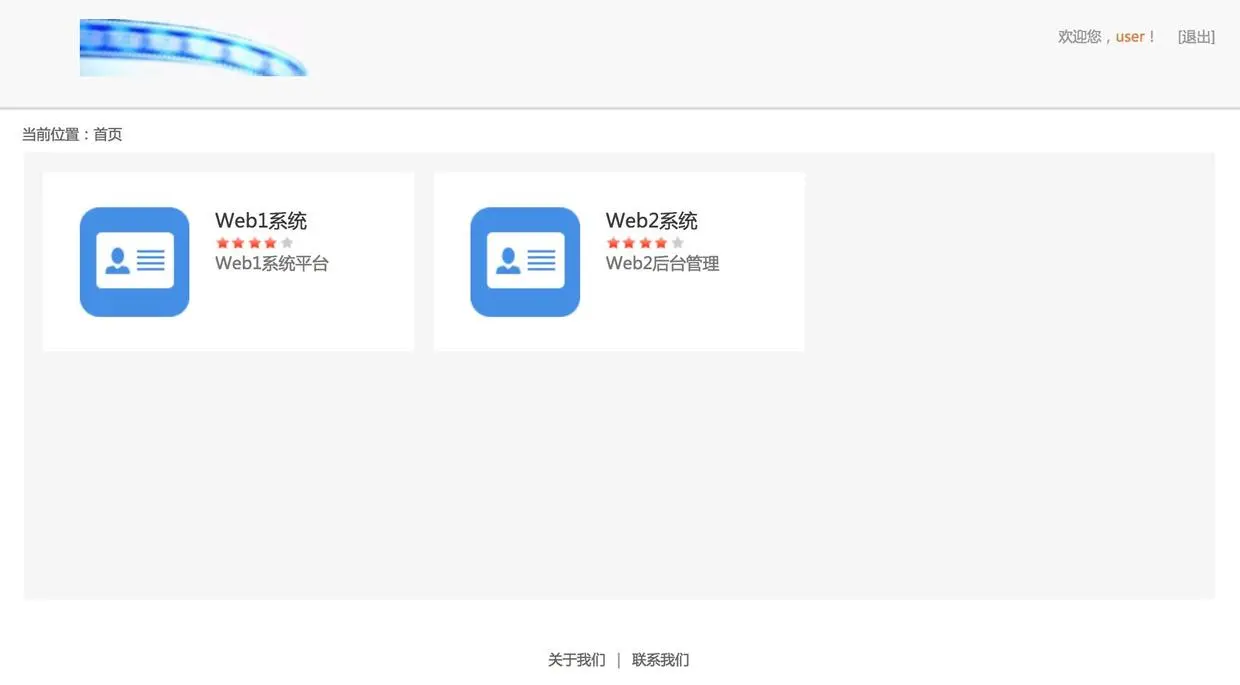Click the 联系我们 footer link
Viewport: 1240px width, 685px height.
660,659
